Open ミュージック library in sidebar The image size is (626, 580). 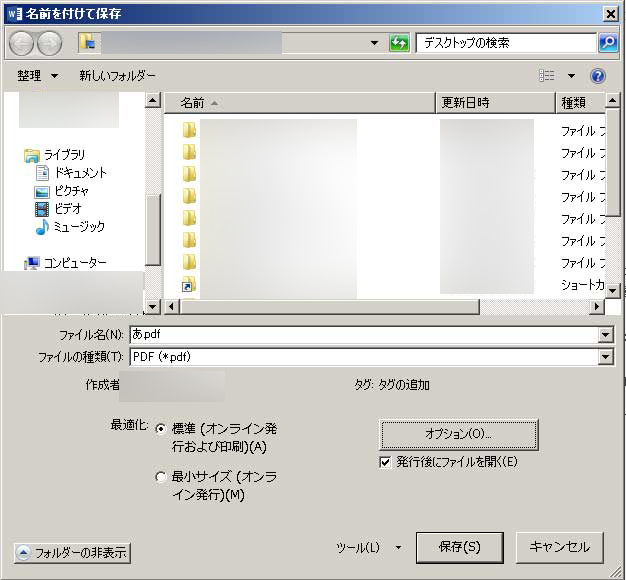pos(78,227)
